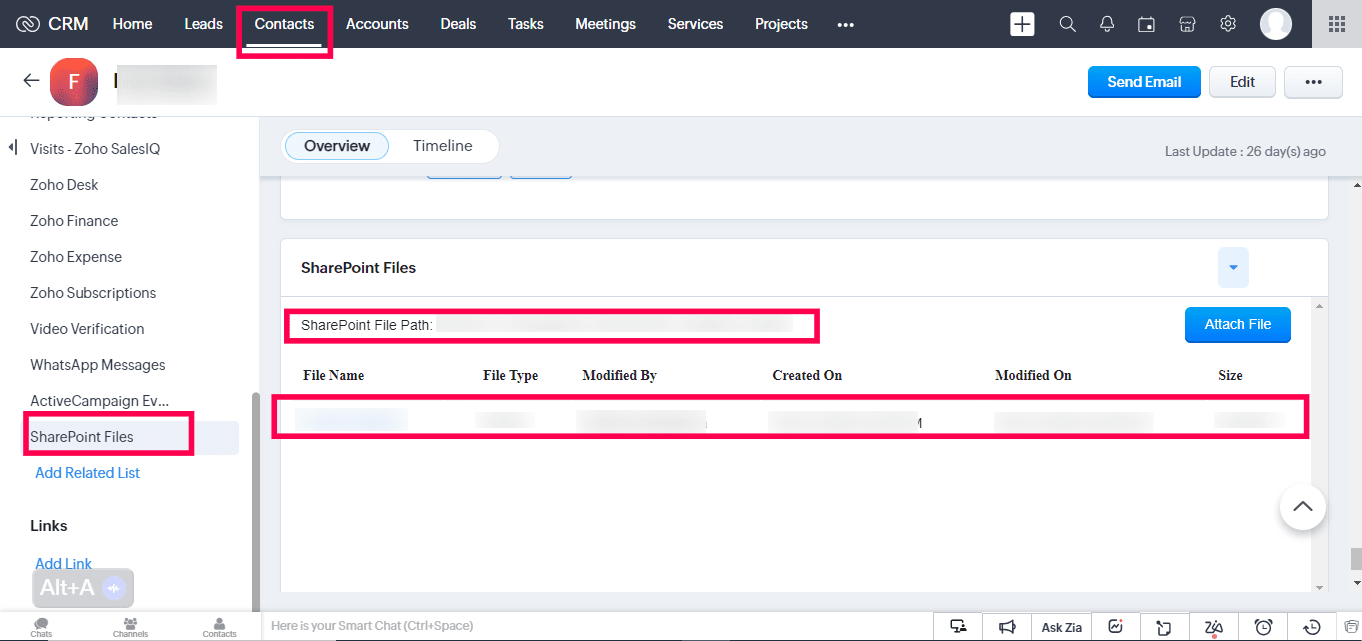1362x641 pixels.
Task: Click the Alt+A voice assistant badge
Action: (x=83, y=588)
